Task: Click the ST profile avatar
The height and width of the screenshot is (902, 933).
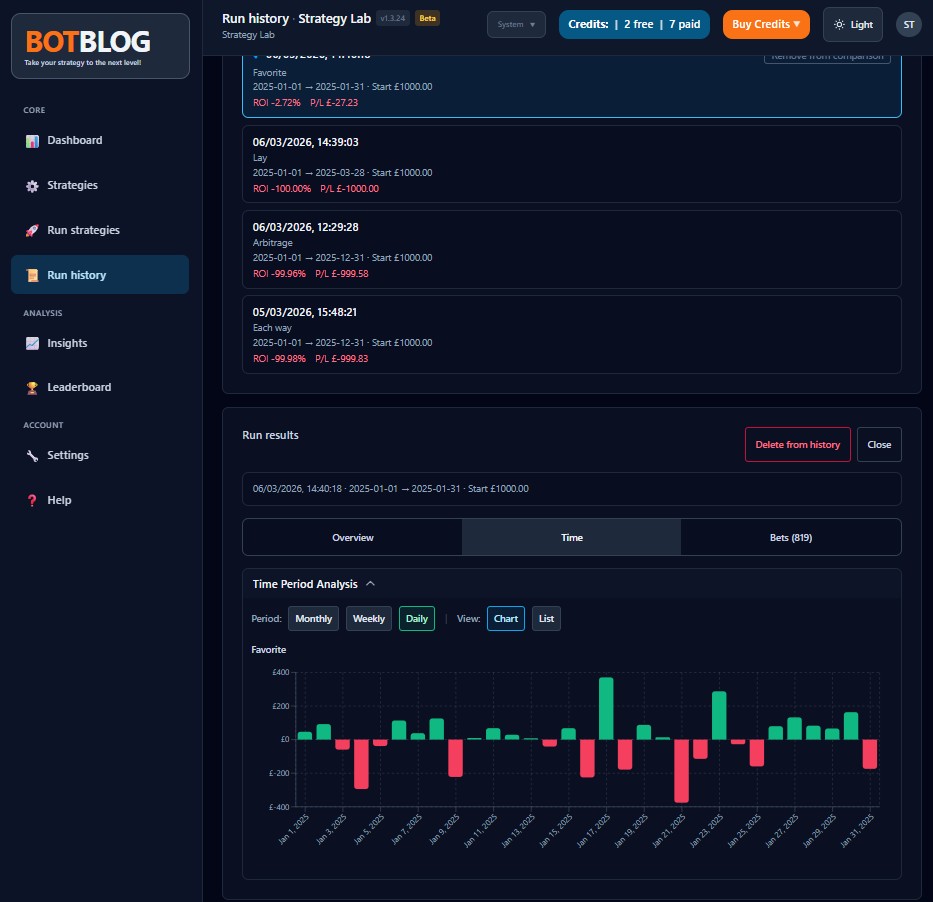Action: pyautogui.click(x=909, y=24)
